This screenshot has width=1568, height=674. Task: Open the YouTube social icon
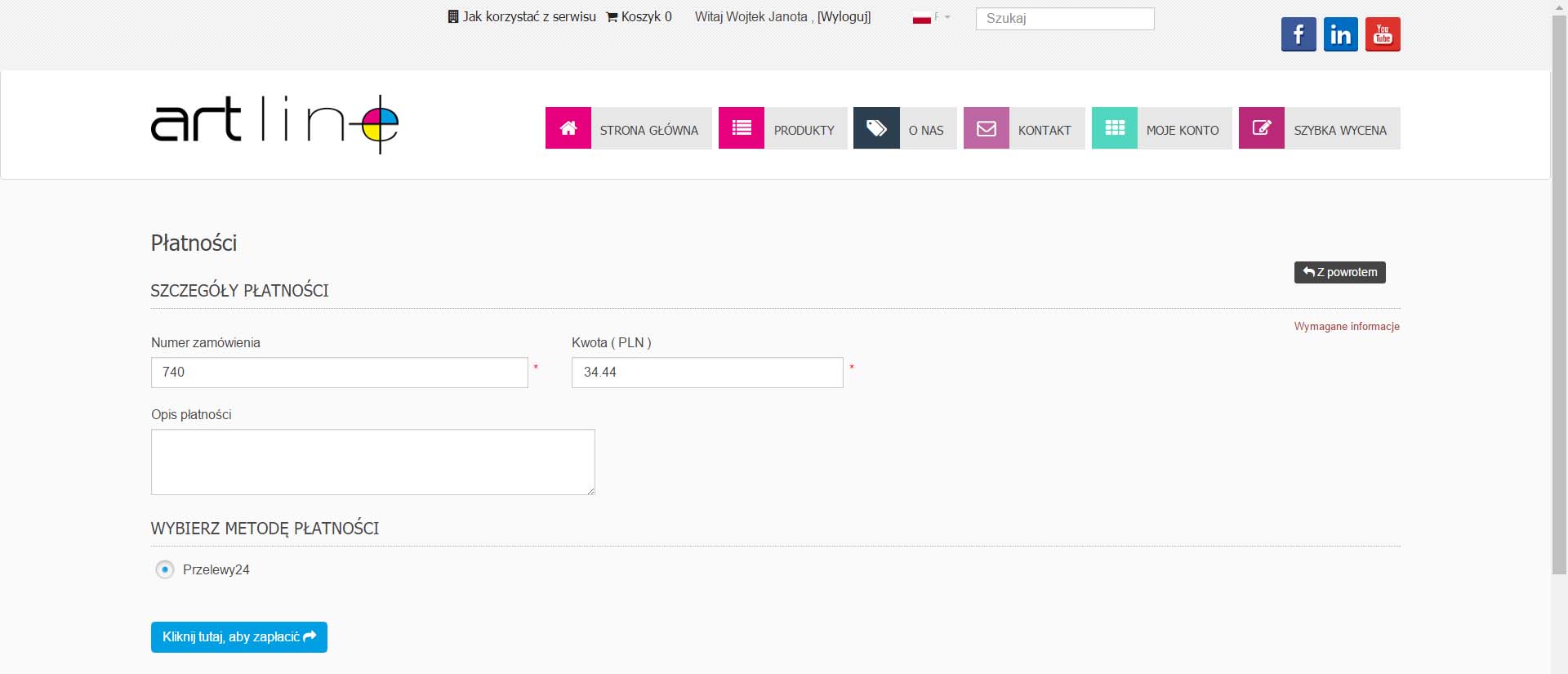click(x=1383, y=34)
